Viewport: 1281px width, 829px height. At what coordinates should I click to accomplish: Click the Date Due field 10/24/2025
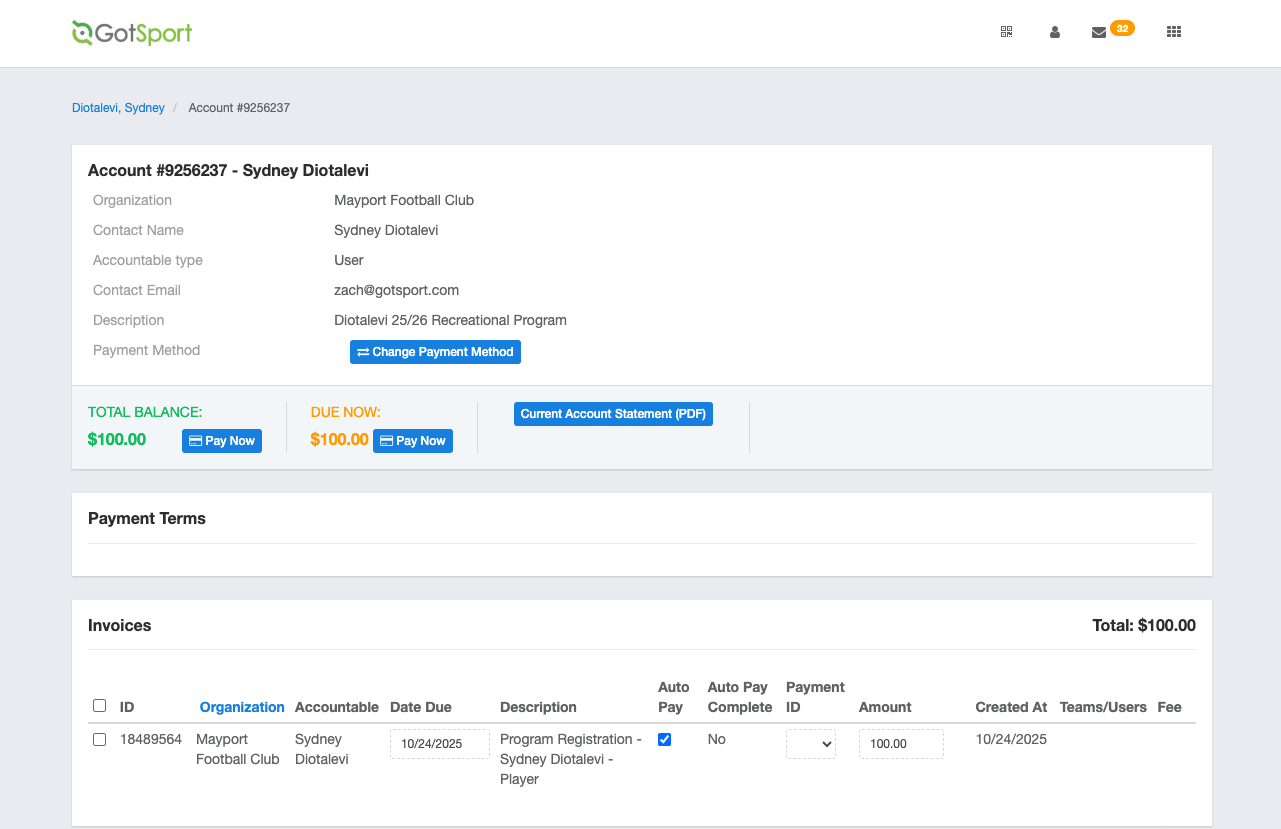click(x=439, y=744)
